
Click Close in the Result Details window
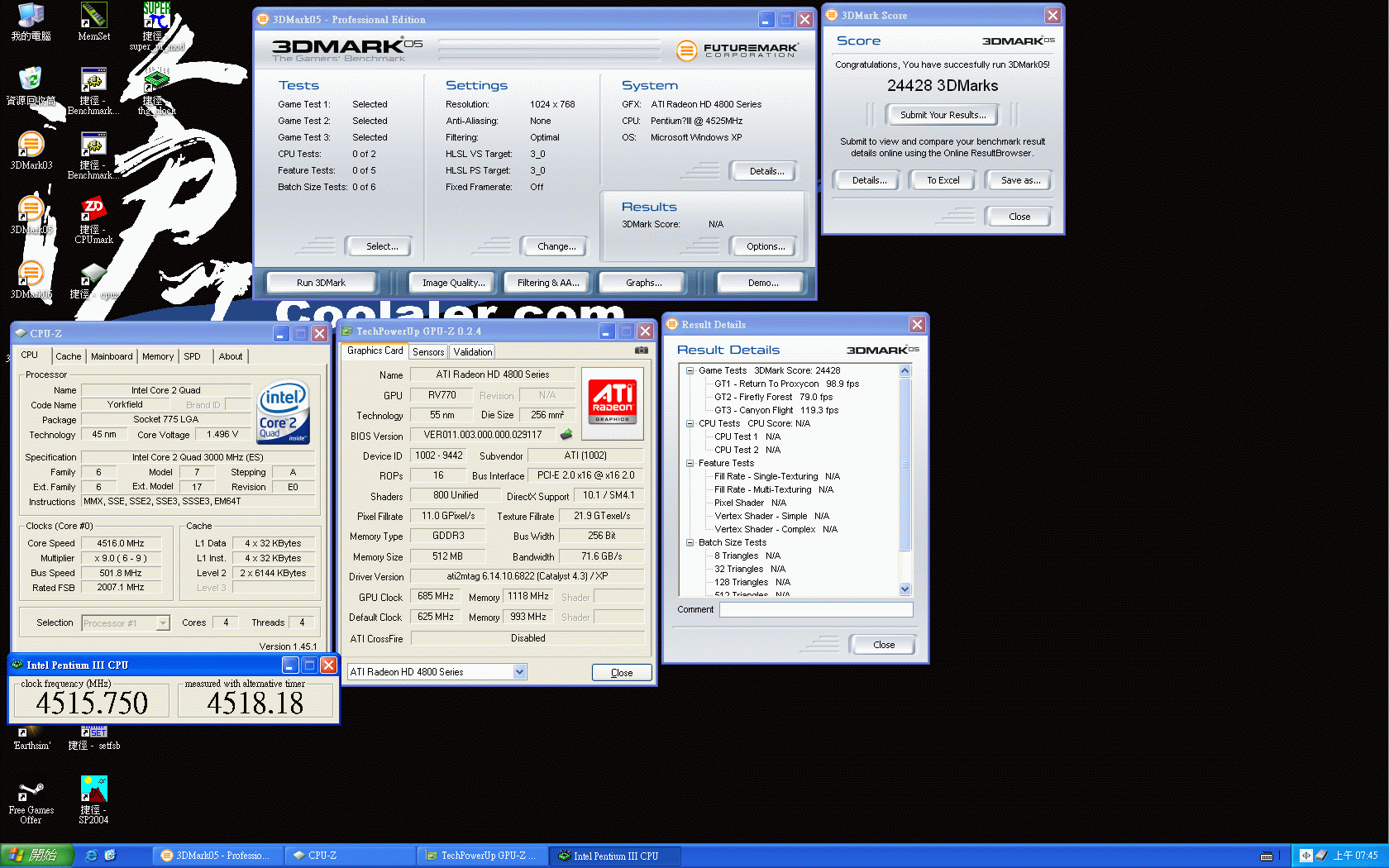coord(883,645)
